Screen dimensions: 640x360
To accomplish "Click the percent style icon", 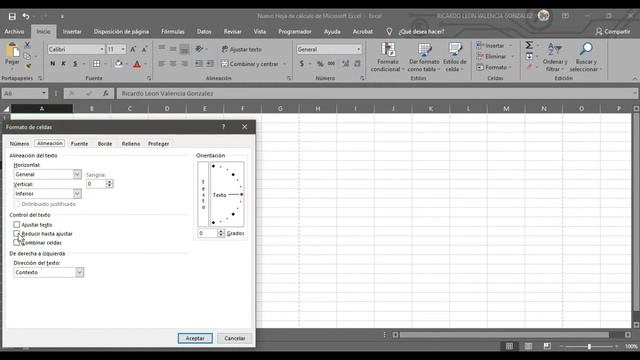I will (320, 64).
